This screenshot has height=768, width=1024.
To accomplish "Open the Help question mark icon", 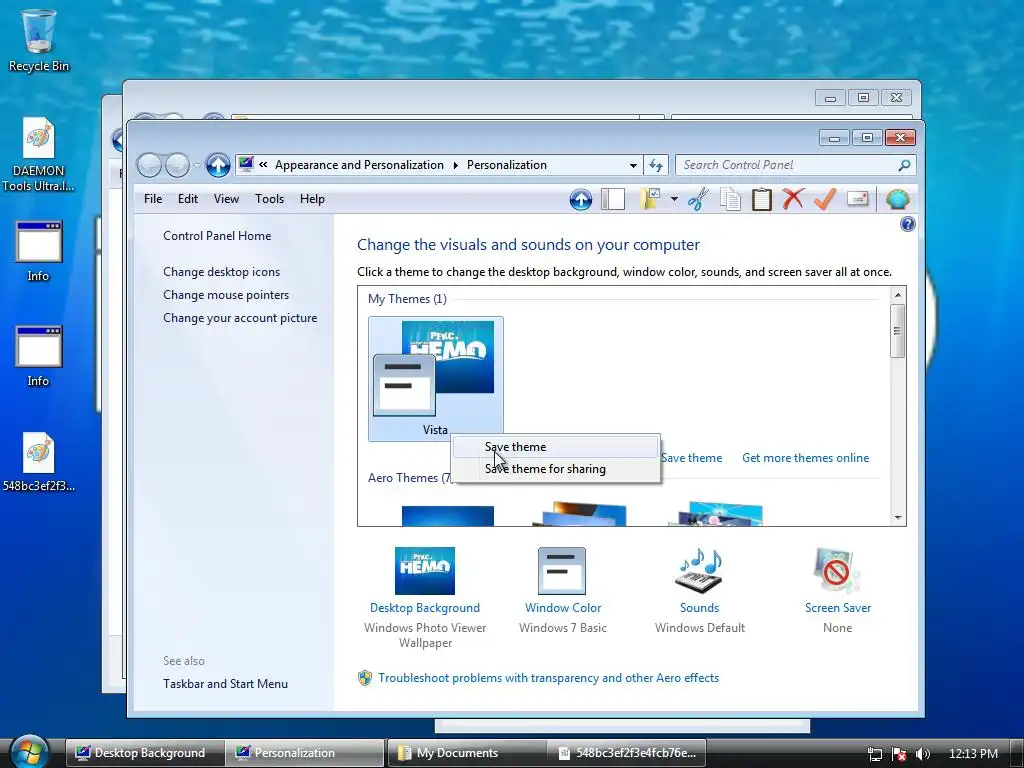I will 907,225.
